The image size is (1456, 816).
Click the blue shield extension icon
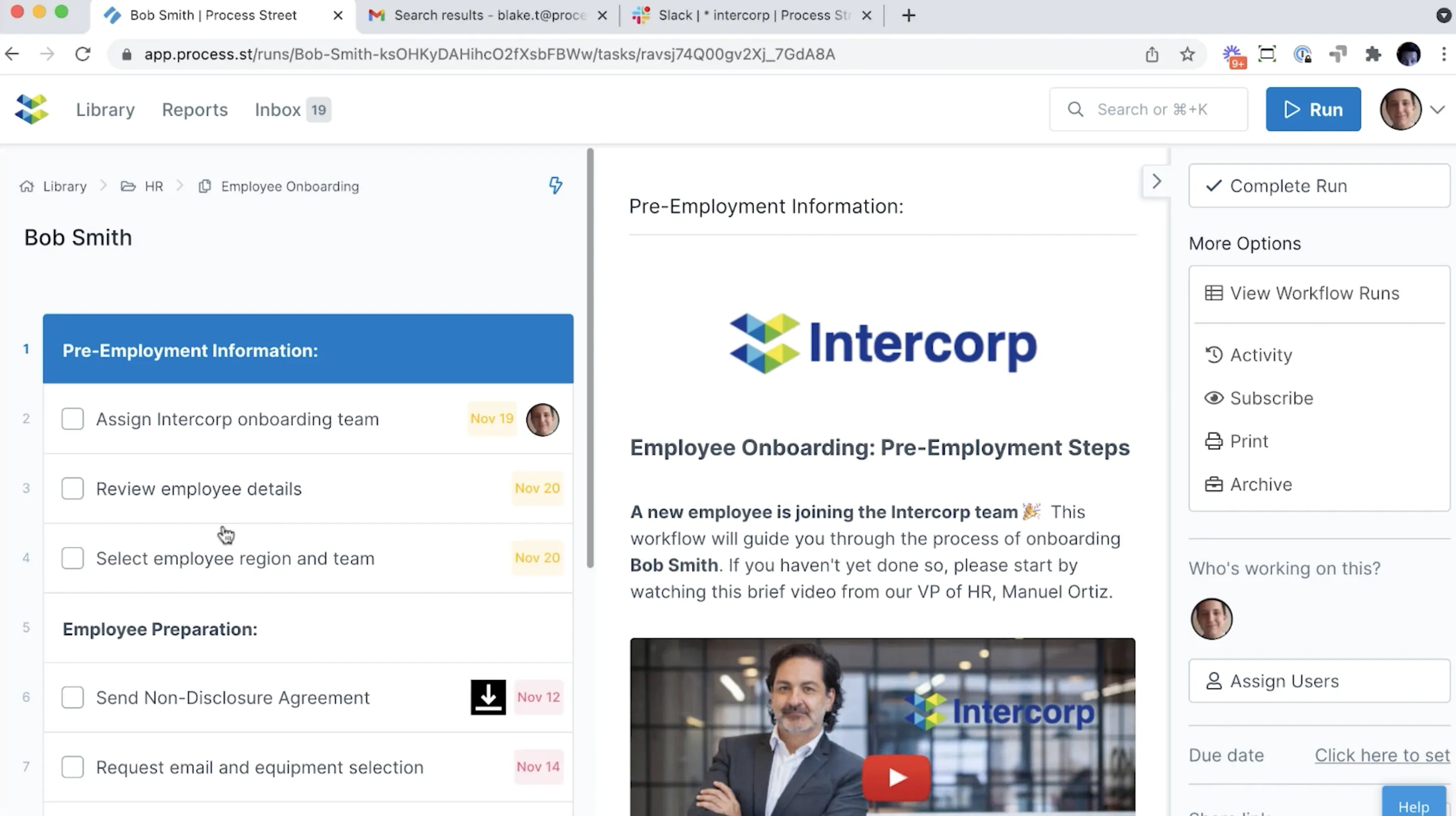(x=1302, y=54)
